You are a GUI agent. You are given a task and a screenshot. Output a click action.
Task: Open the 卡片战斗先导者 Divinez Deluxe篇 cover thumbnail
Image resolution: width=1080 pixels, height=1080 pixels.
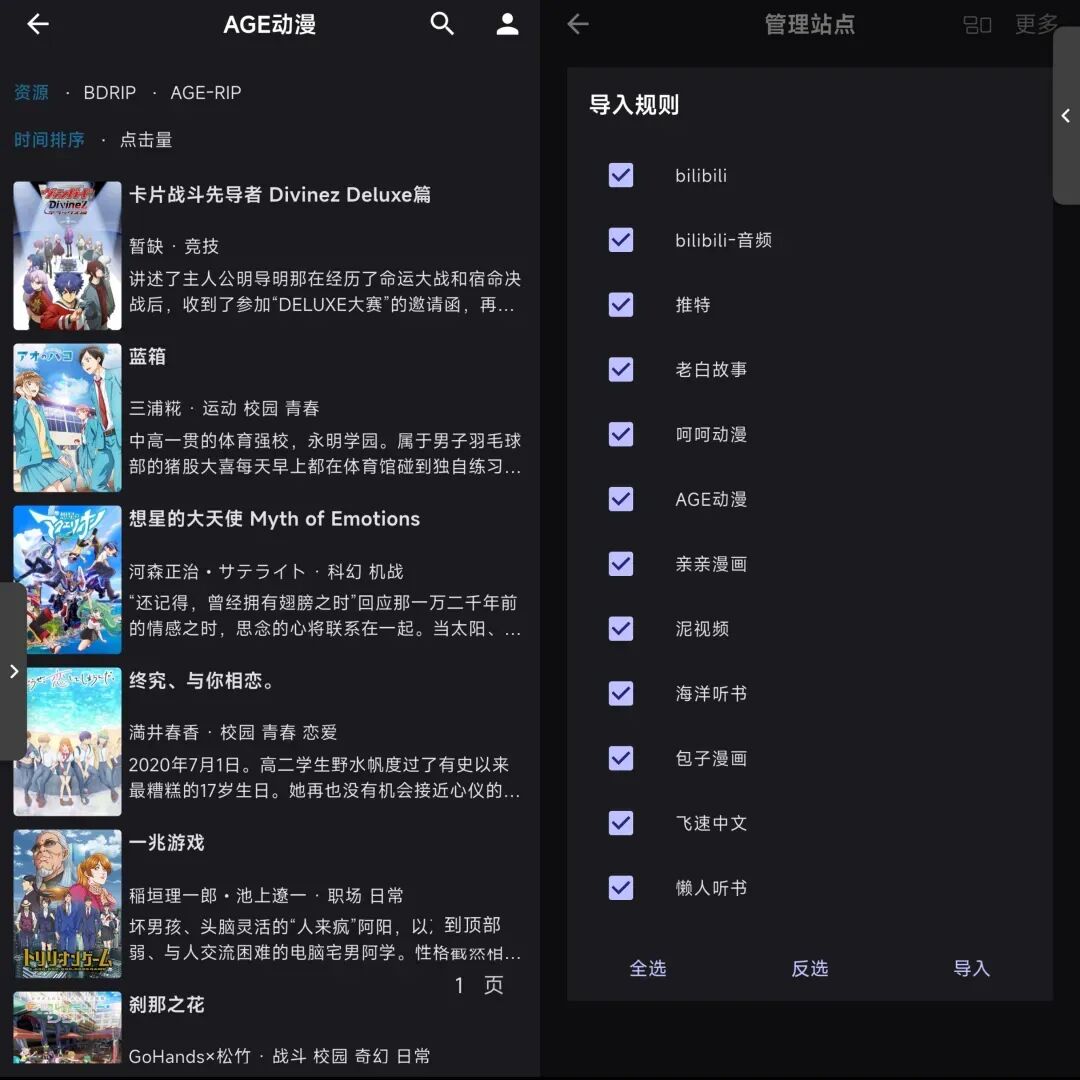point(68,256)
